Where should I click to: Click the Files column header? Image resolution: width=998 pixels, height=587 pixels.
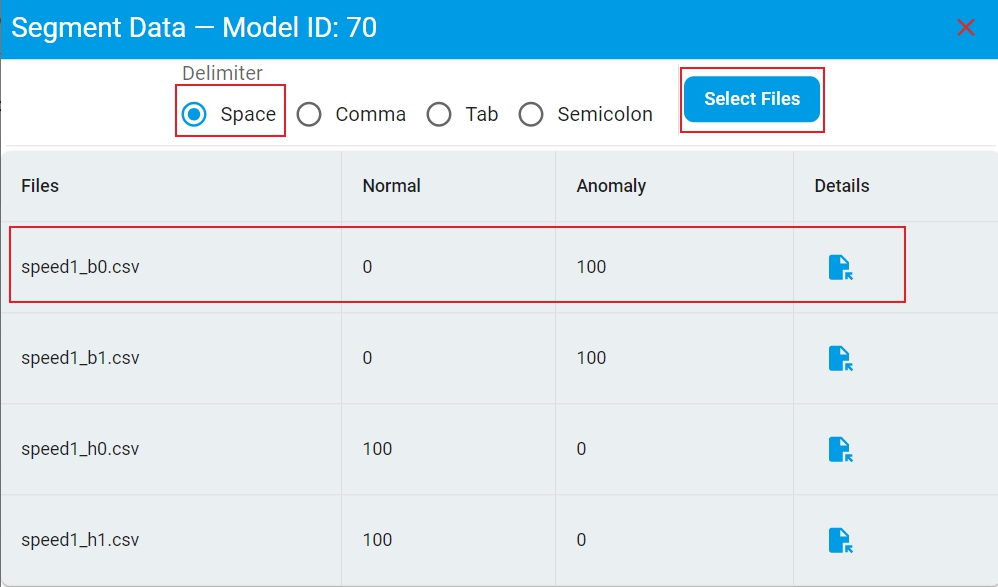pyautogui.click(x=40, y=186)
